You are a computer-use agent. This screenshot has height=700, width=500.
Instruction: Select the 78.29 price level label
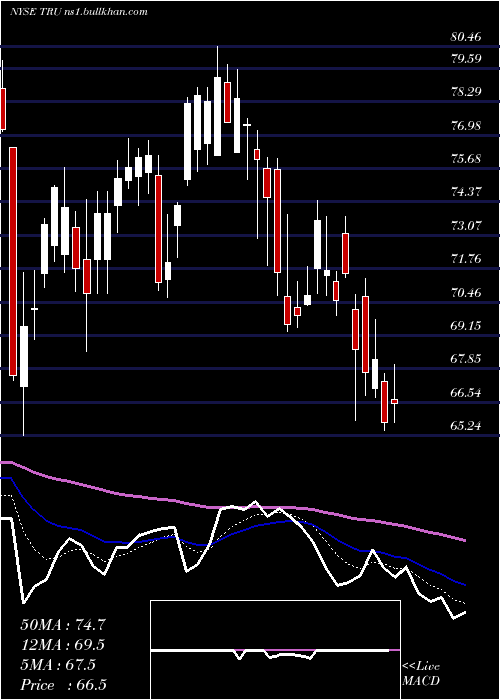click(466, 92)
